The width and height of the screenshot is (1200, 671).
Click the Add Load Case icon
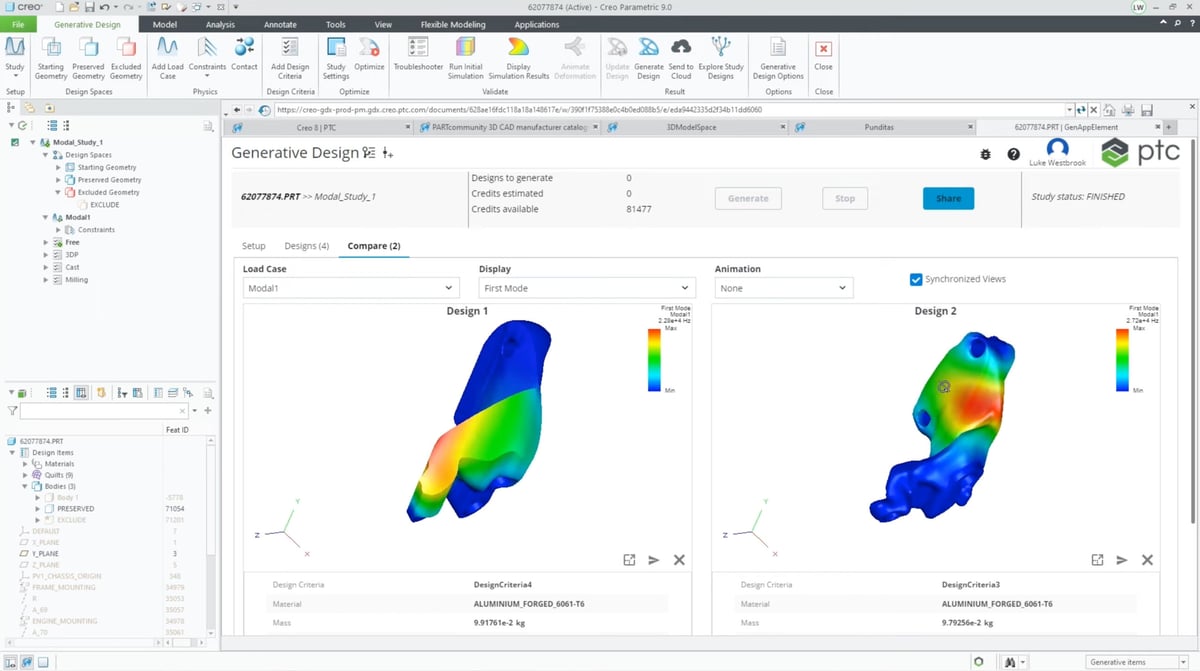coord(168,48)
